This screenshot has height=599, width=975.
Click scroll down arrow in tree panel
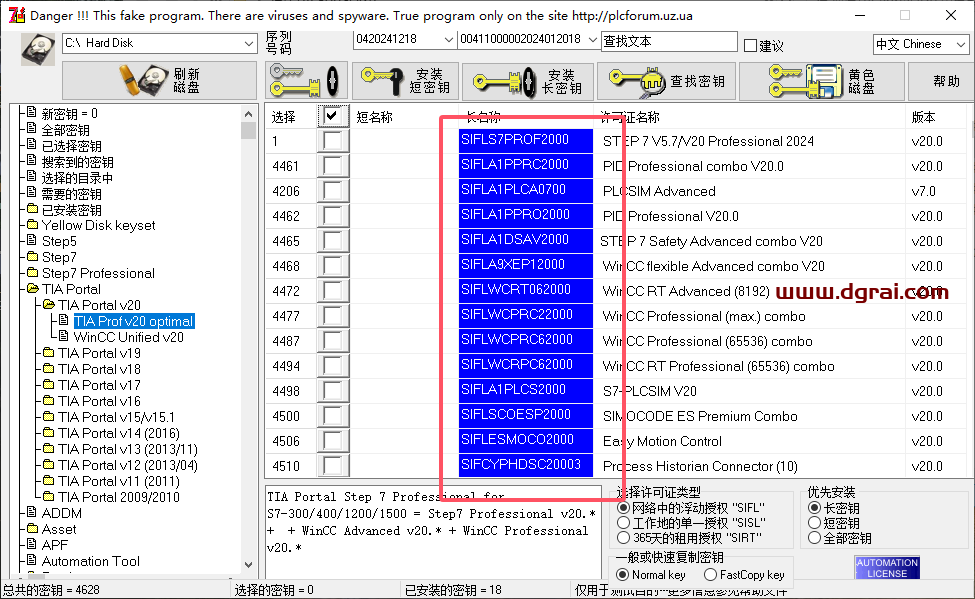(249, 565)
